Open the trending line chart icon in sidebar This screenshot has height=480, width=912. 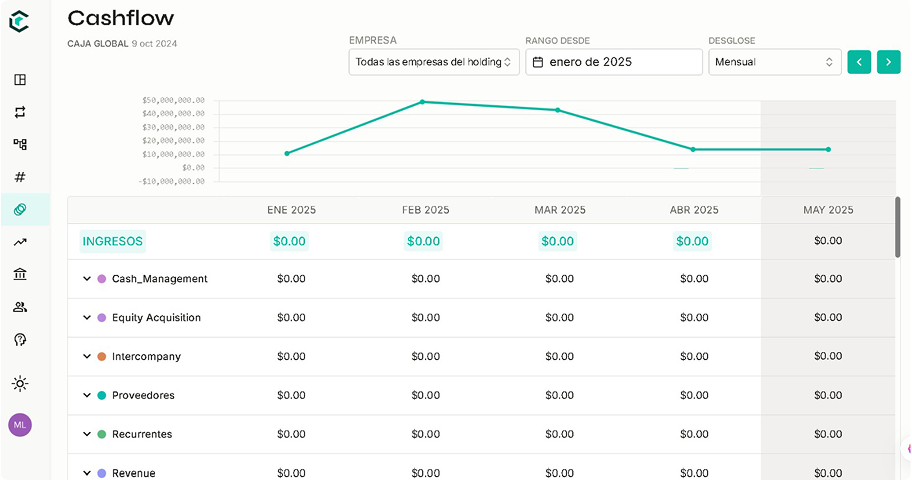[20, 242]
